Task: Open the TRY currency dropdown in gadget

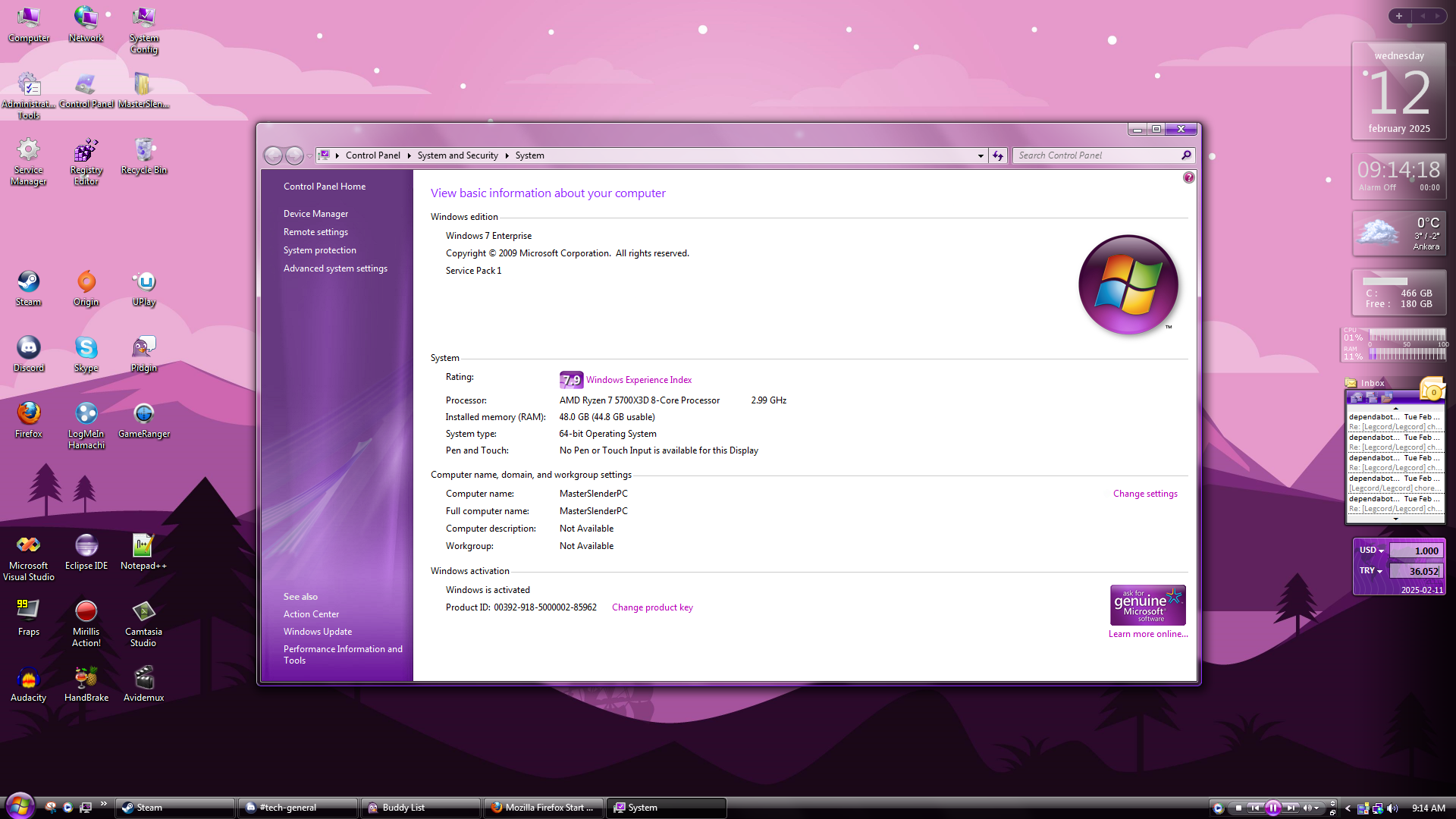Action: 1370,571
